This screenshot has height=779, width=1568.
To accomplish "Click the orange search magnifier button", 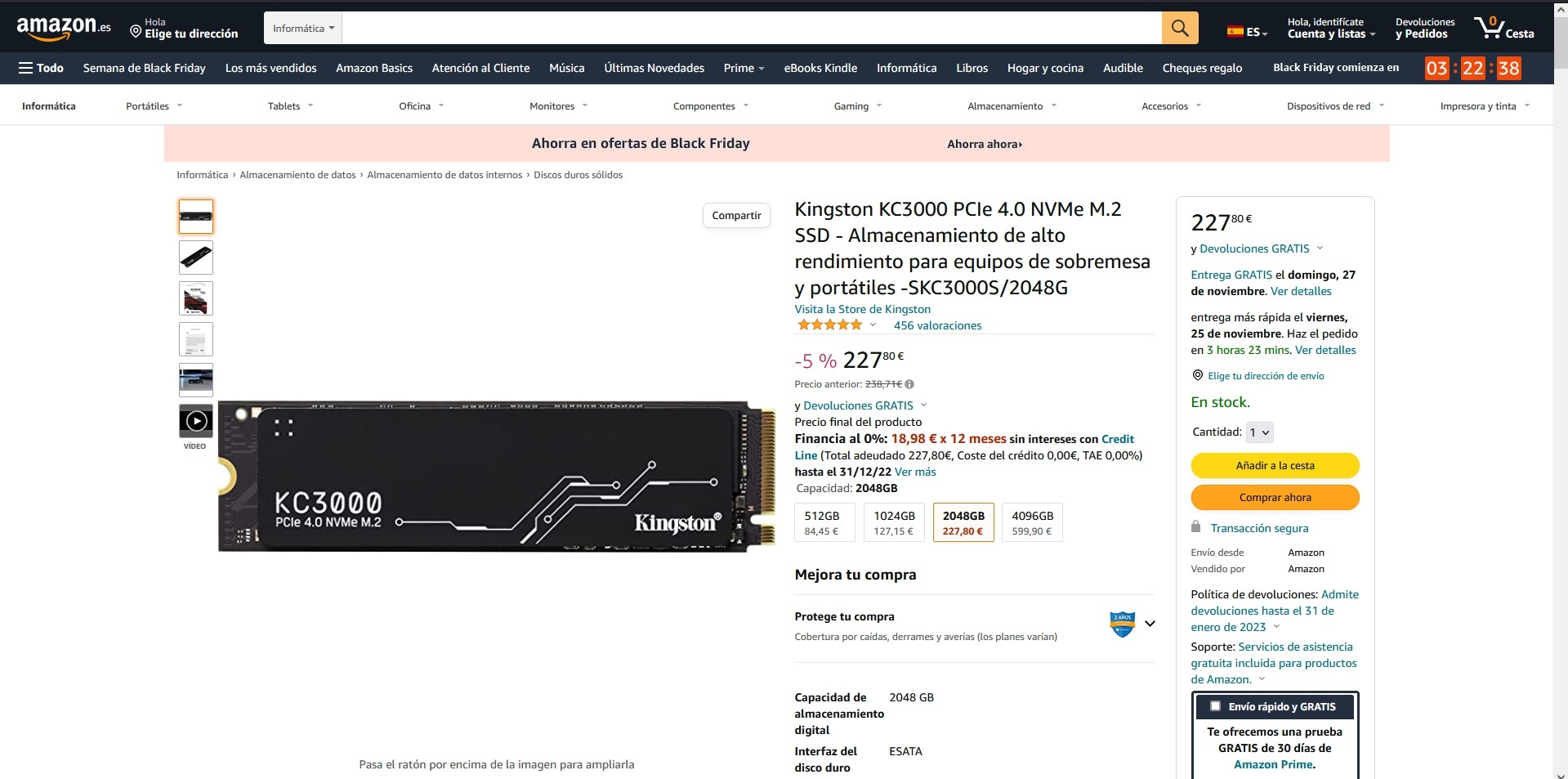I will 1180,28.
